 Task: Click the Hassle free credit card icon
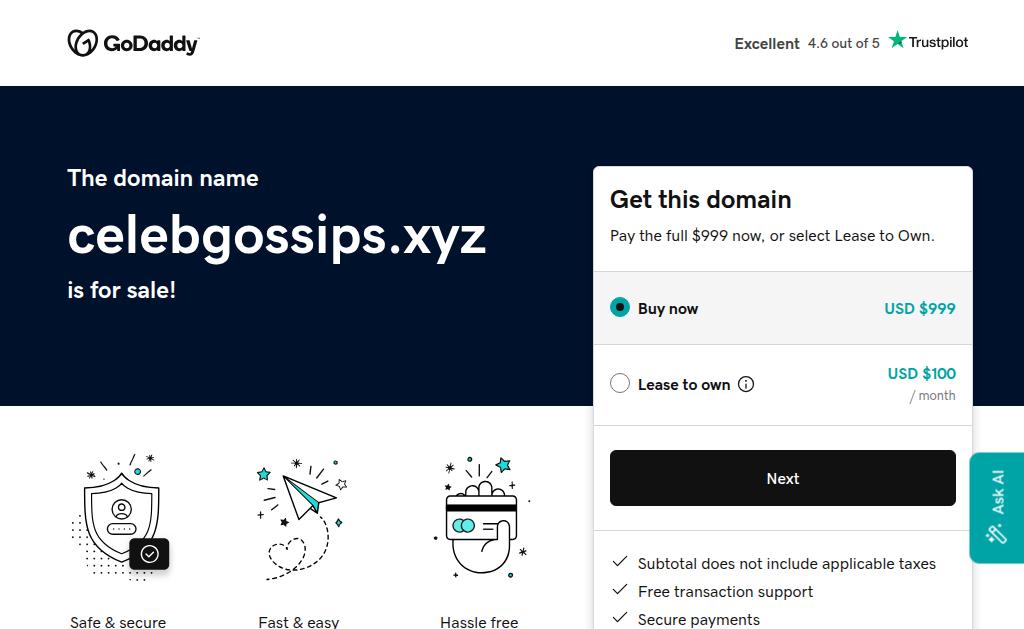pyautogui.click(x=482, y=517)
